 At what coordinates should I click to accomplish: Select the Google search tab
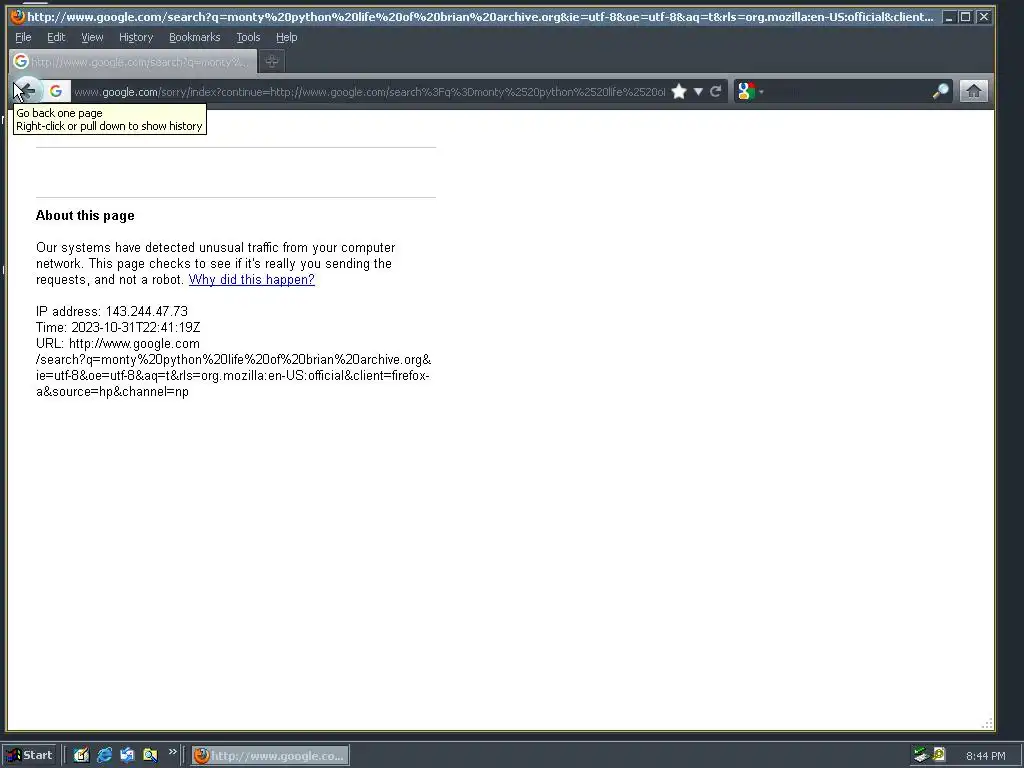pos(133,61)
